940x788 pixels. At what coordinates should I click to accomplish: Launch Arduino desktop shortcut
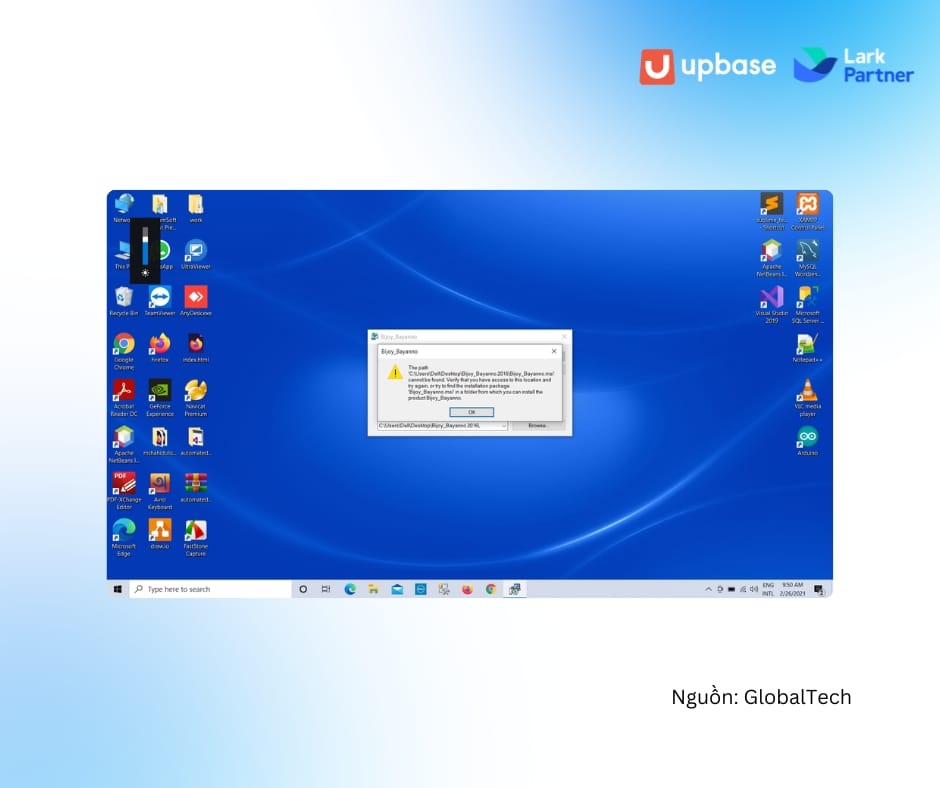coord(808,441)
